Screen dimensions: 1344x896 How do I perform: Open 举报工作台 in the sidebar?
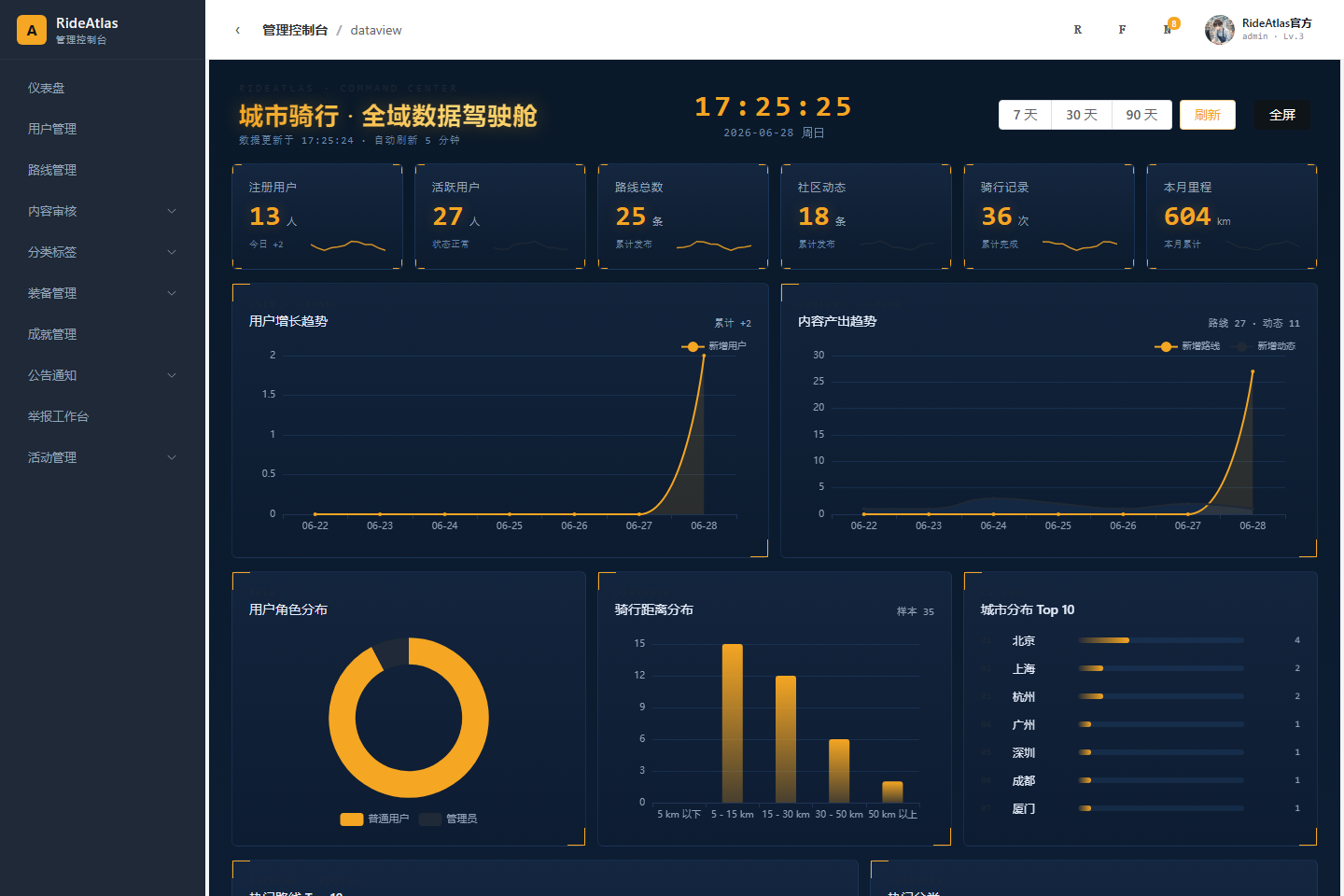coord(103,416)
